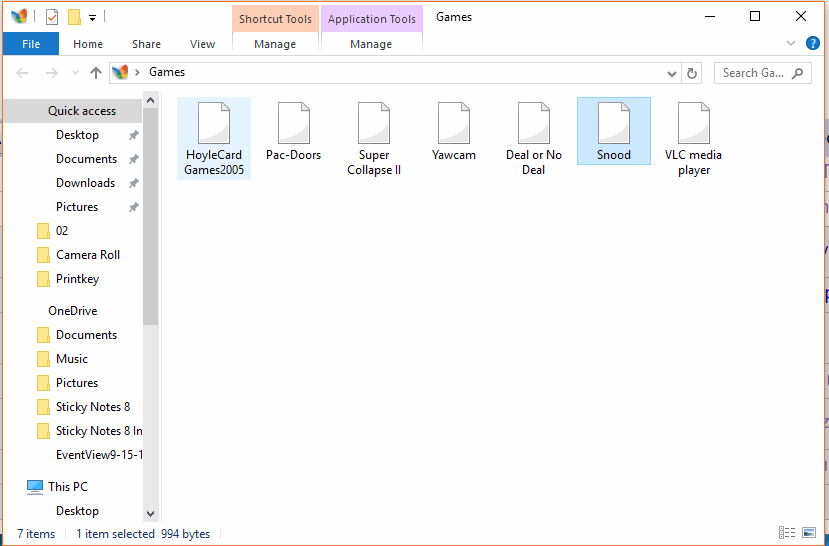Click the search magnifier icon
The image size is (829, 546).
coord(797,73)
